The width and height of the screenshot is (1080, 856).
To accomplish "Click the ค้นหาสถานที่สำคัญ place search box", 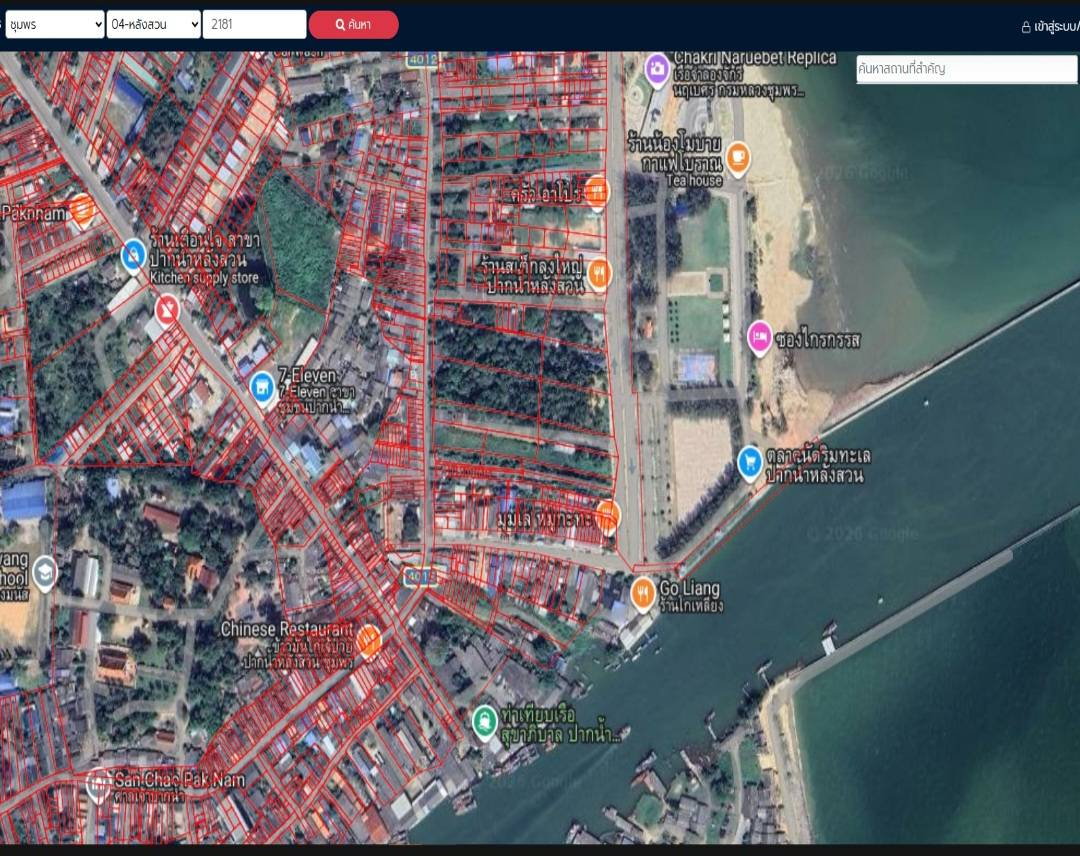I will (966, 69).
